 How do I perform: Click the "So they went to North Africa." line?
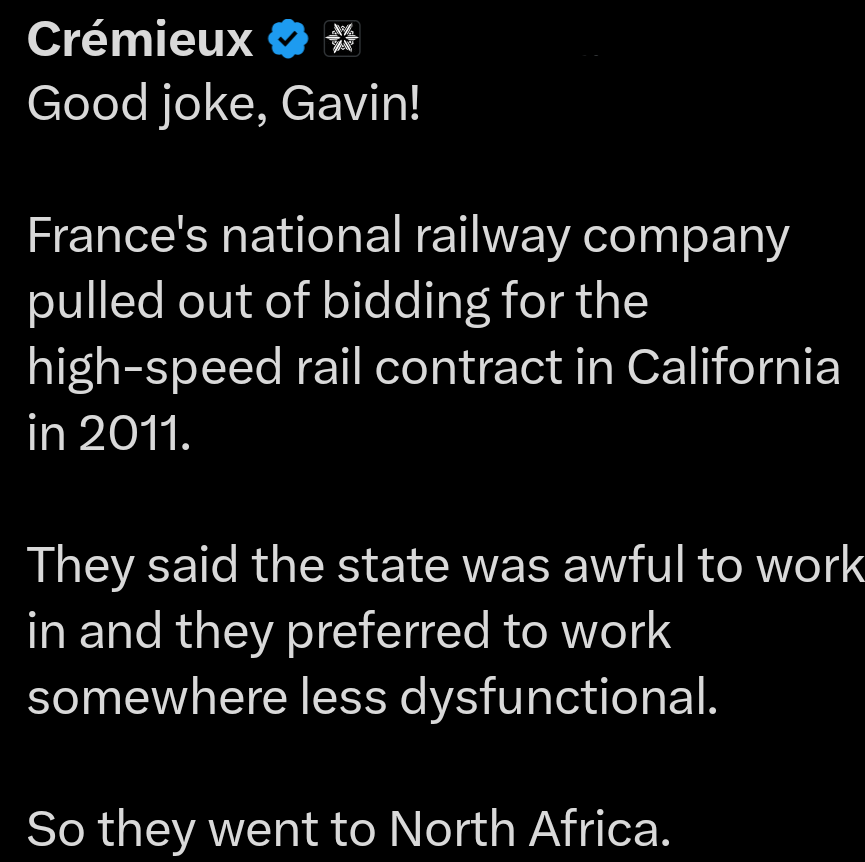[x=345, y=829]
